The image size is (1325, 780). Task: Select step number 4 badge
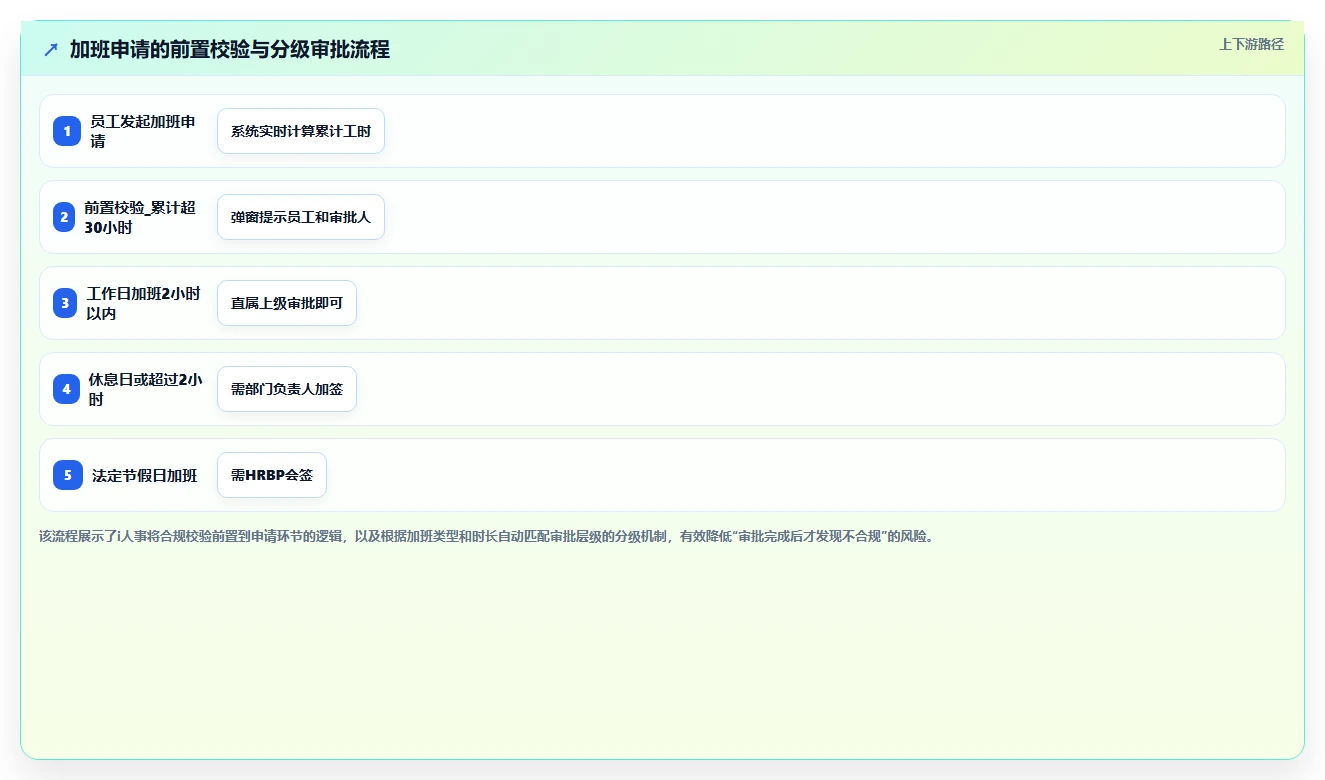click(x=66, y=389)
